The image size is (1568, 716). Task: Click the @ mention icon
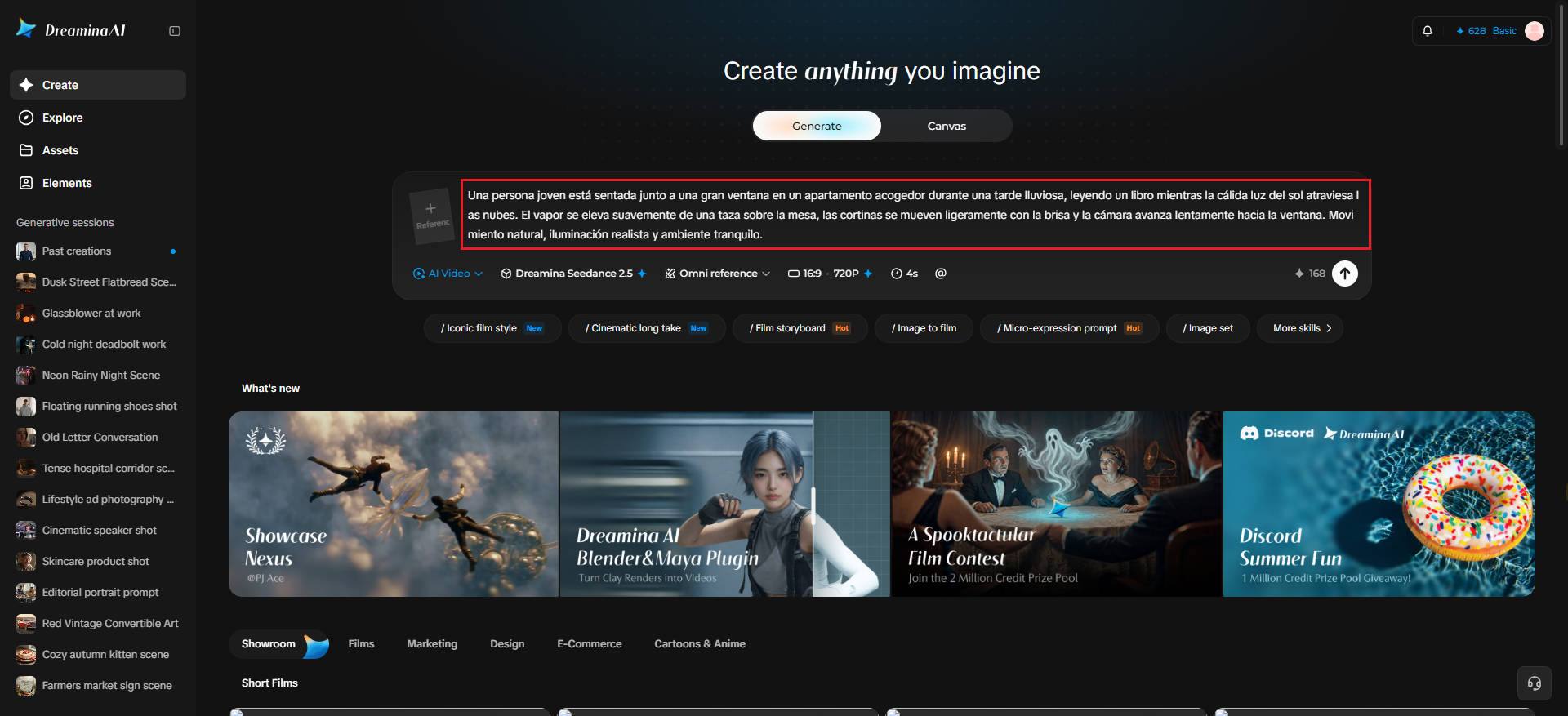(941, 274)
